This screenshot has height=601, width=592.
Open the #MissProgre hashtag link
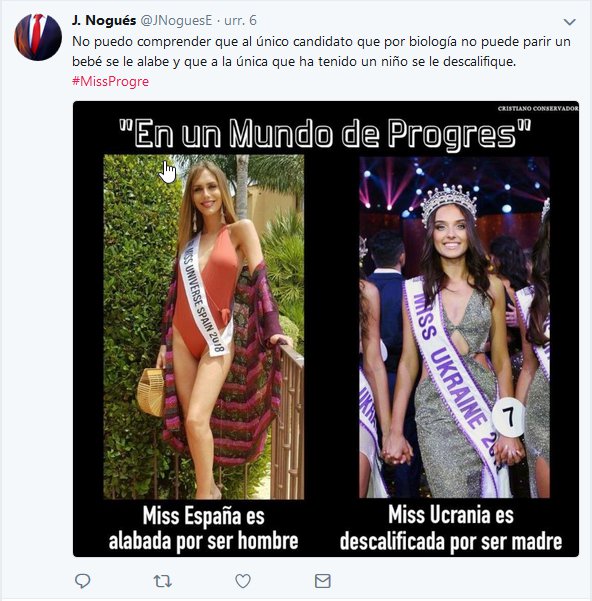(110, 81)
